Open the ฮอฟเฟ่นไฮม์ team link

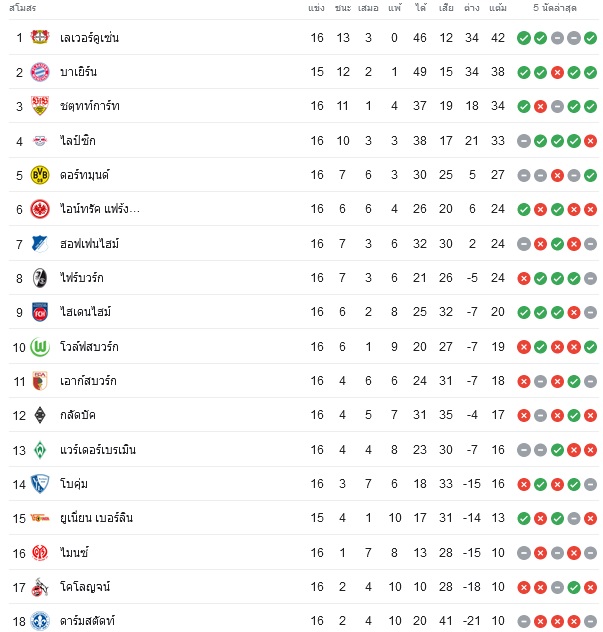tap(89, 244)
